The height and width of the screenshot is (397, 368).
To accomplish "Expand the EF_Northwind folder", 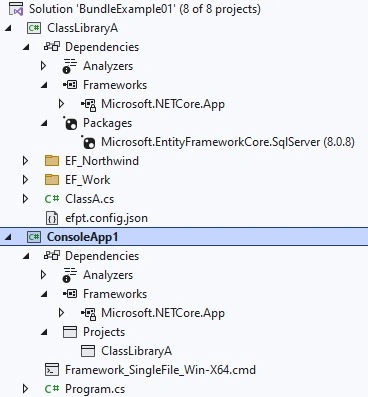I will click(25, 161).
